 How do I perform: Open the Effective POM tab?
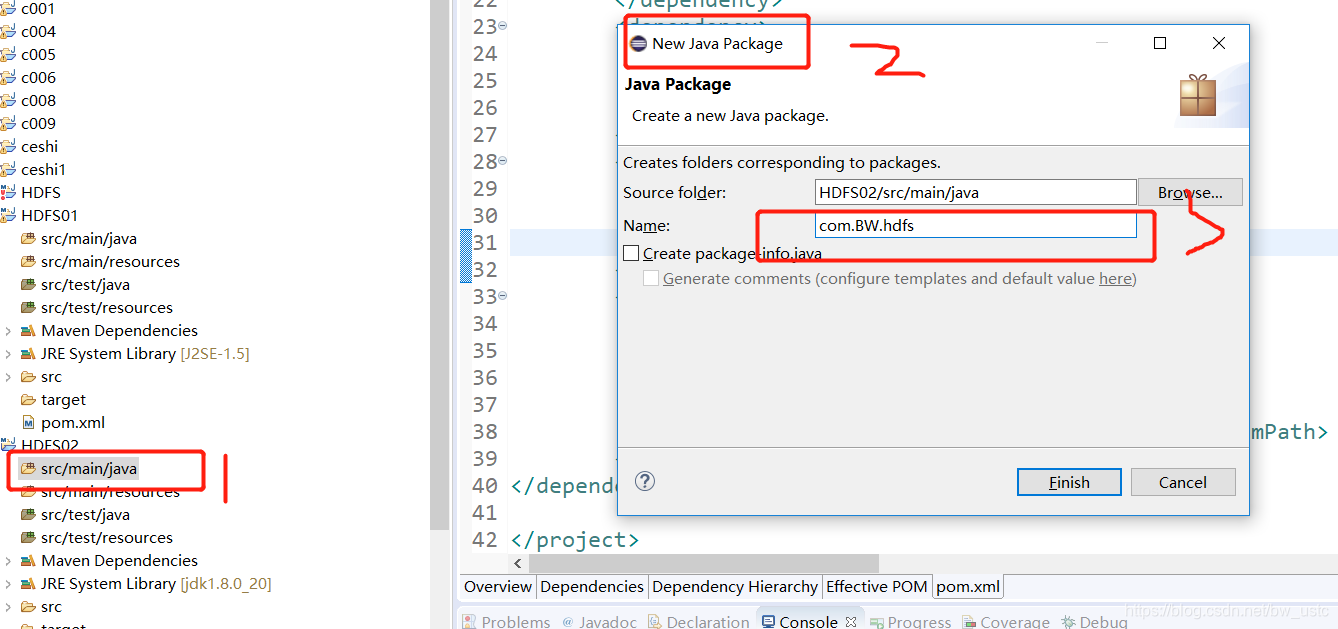(877, 587)
